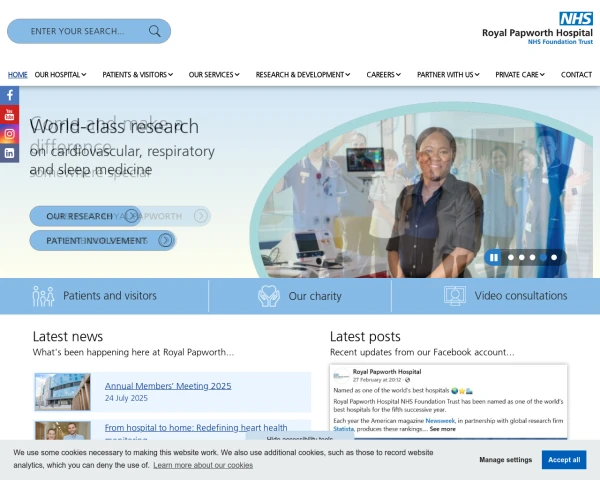Open the Newsweek link in post

(x=440, y=421)
